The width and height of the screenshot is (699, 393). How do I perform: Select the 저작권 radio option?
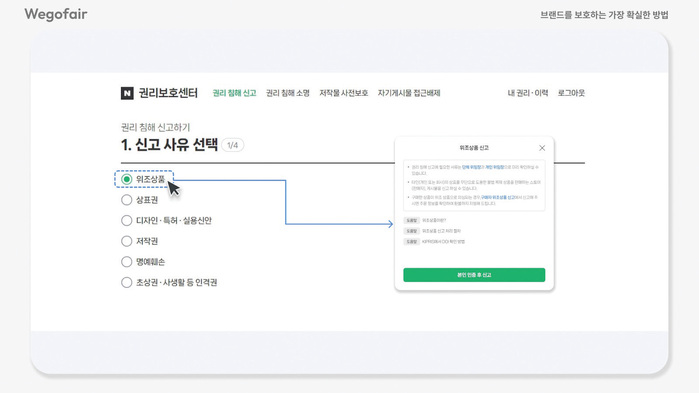click(127, 241)
